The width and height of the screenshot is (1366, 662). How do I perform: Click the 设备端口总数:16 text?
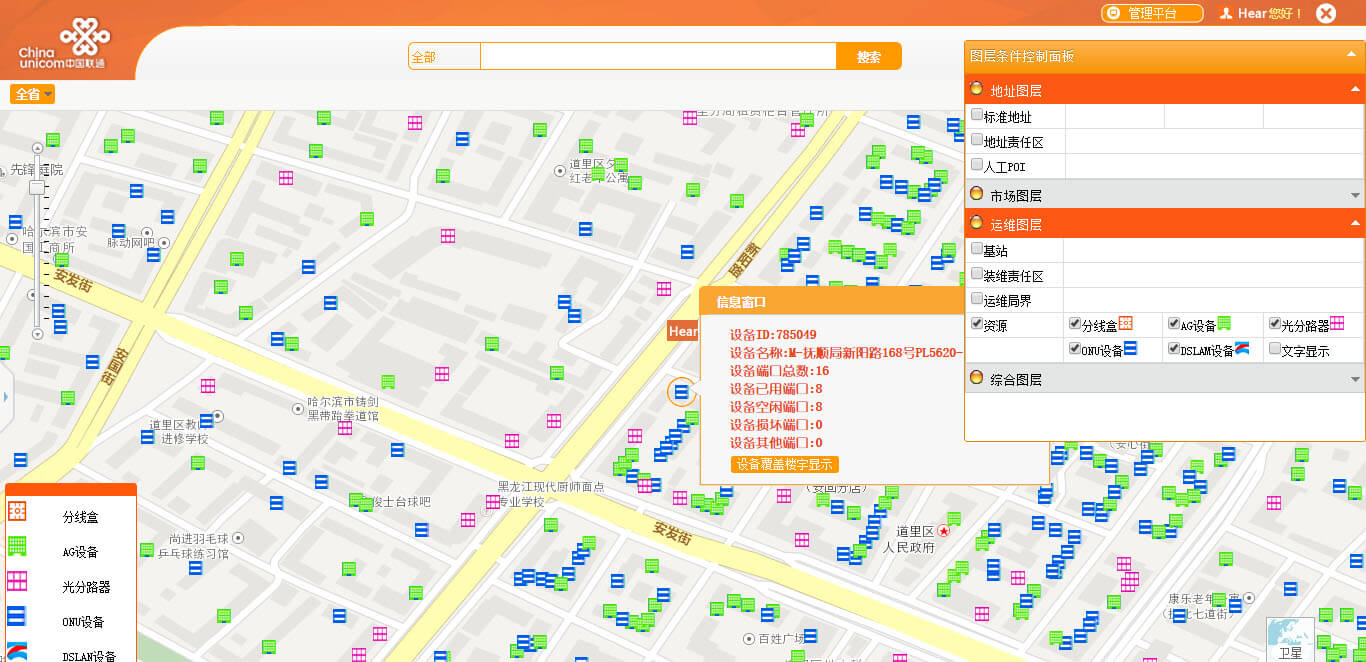coord(779,370)
